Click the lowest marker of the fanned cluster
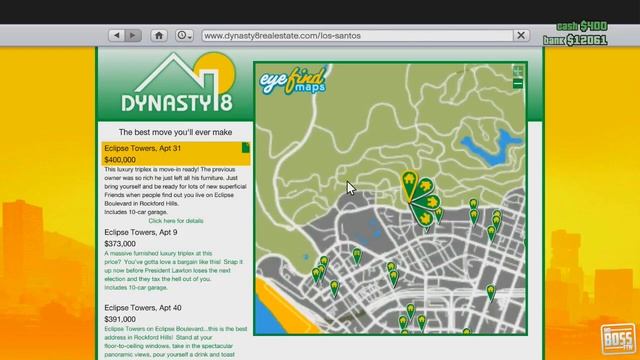The width and height of the screenshot is (640, 360). (424, 218)
